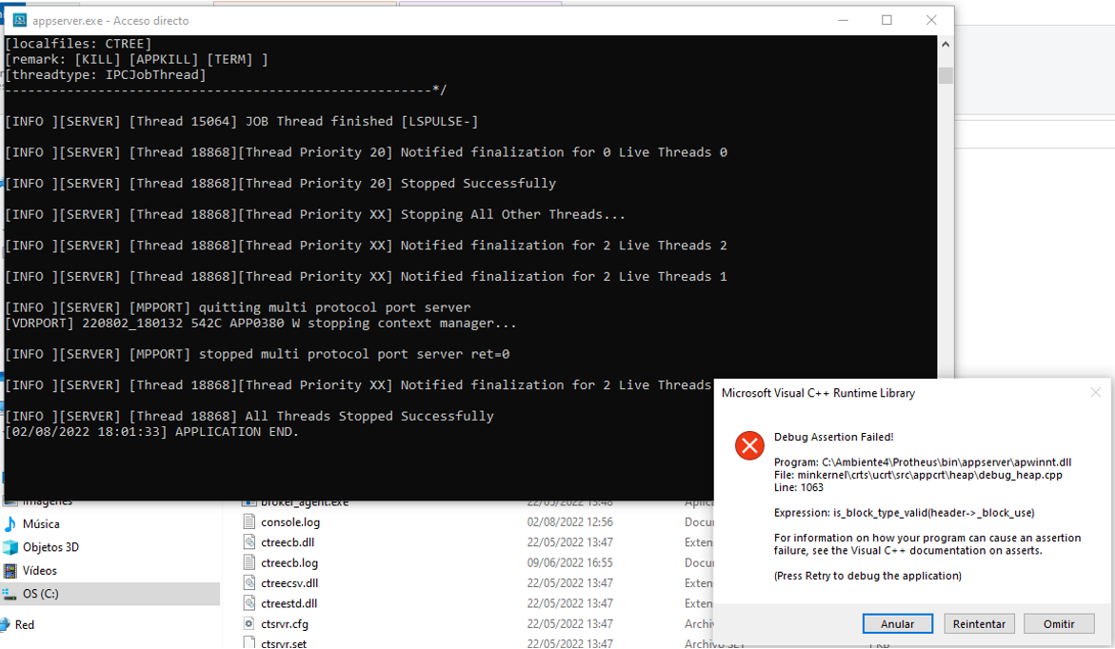
Task: Select ctreecsv.dll file in list
Action: point(289,584)
